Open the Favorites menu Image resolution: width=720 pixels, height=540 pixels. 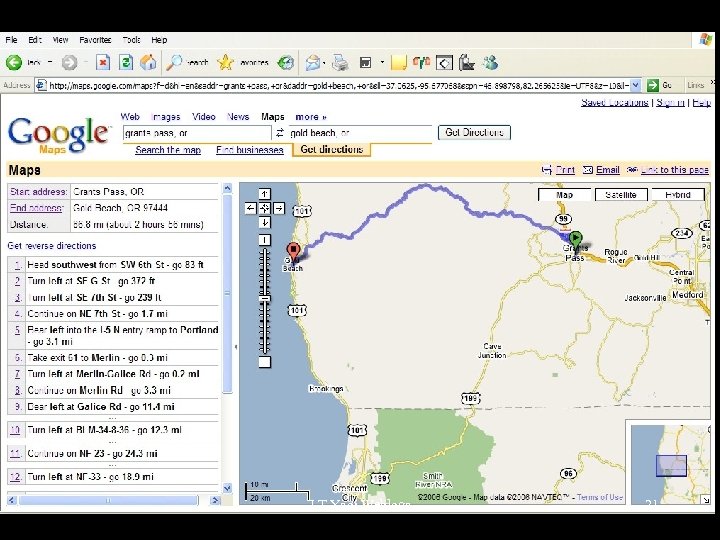(x=95, y=40)
